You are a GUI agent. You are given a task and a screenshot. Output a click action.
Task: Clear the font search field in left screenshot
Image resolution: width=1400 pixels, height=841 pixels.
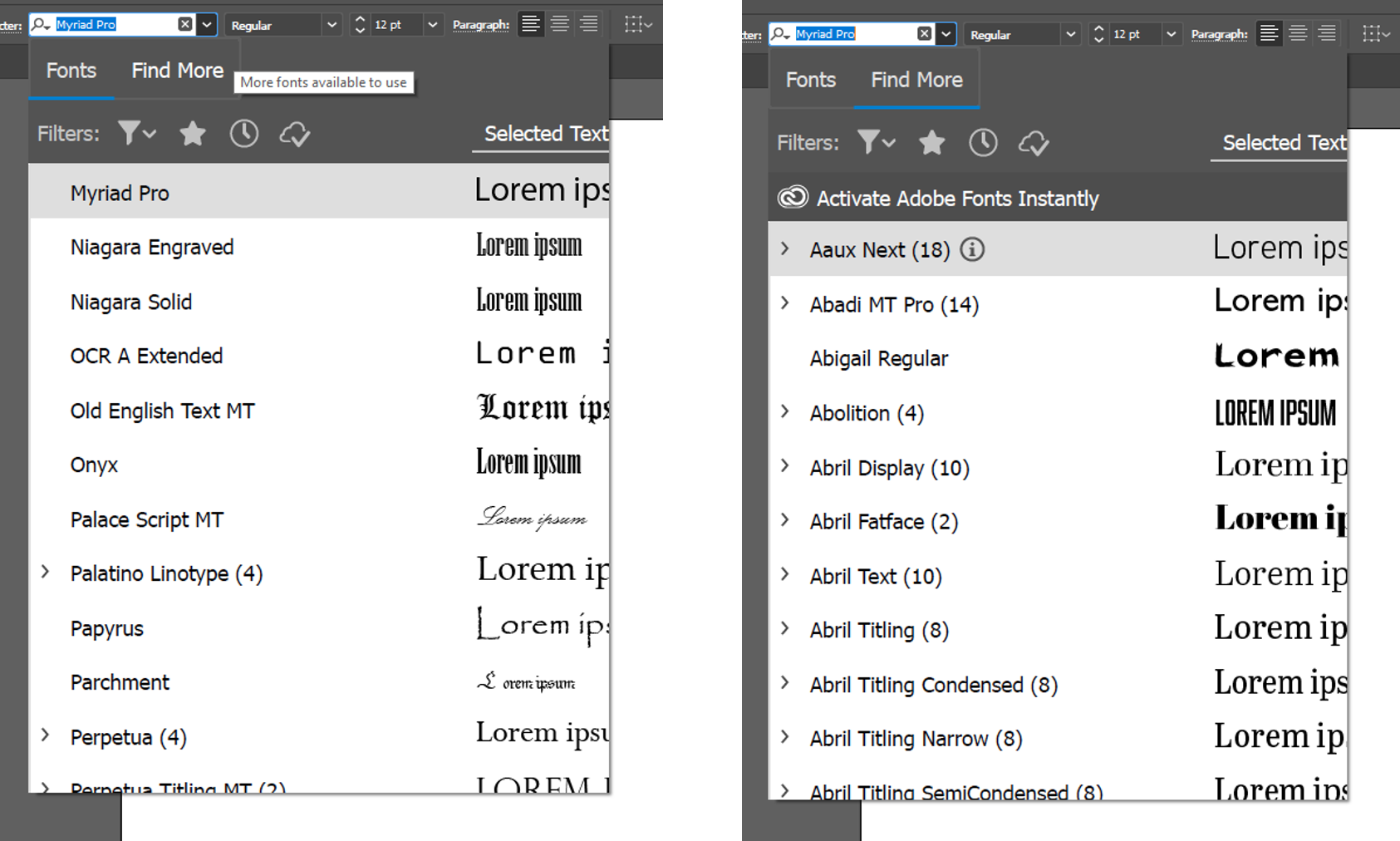(185, 24)
